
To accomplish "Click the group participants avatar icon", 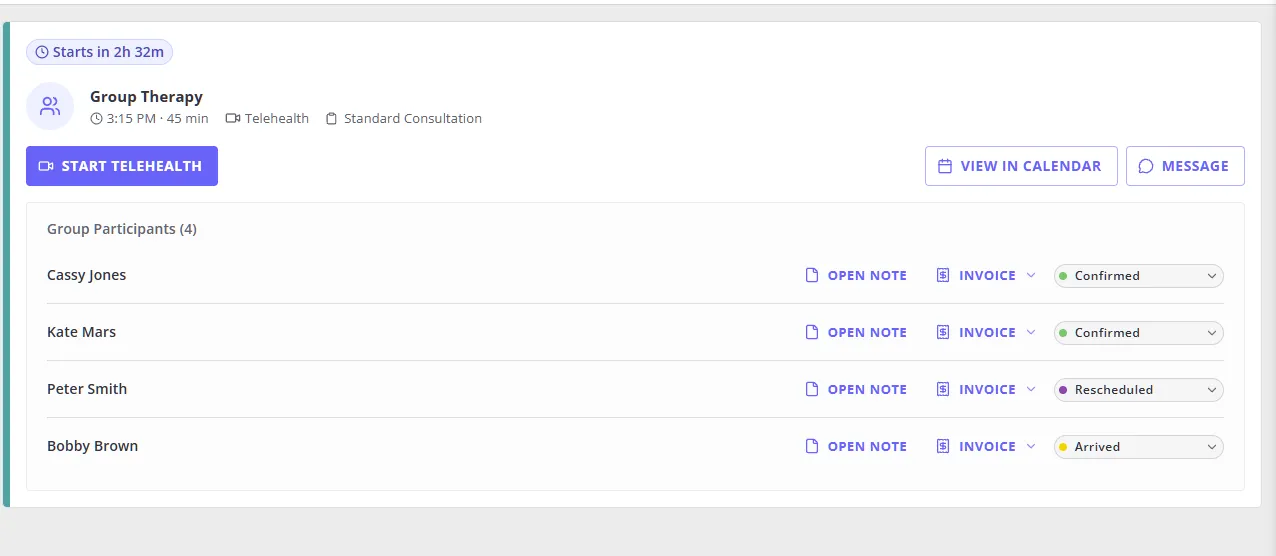I will pos(50,107).
